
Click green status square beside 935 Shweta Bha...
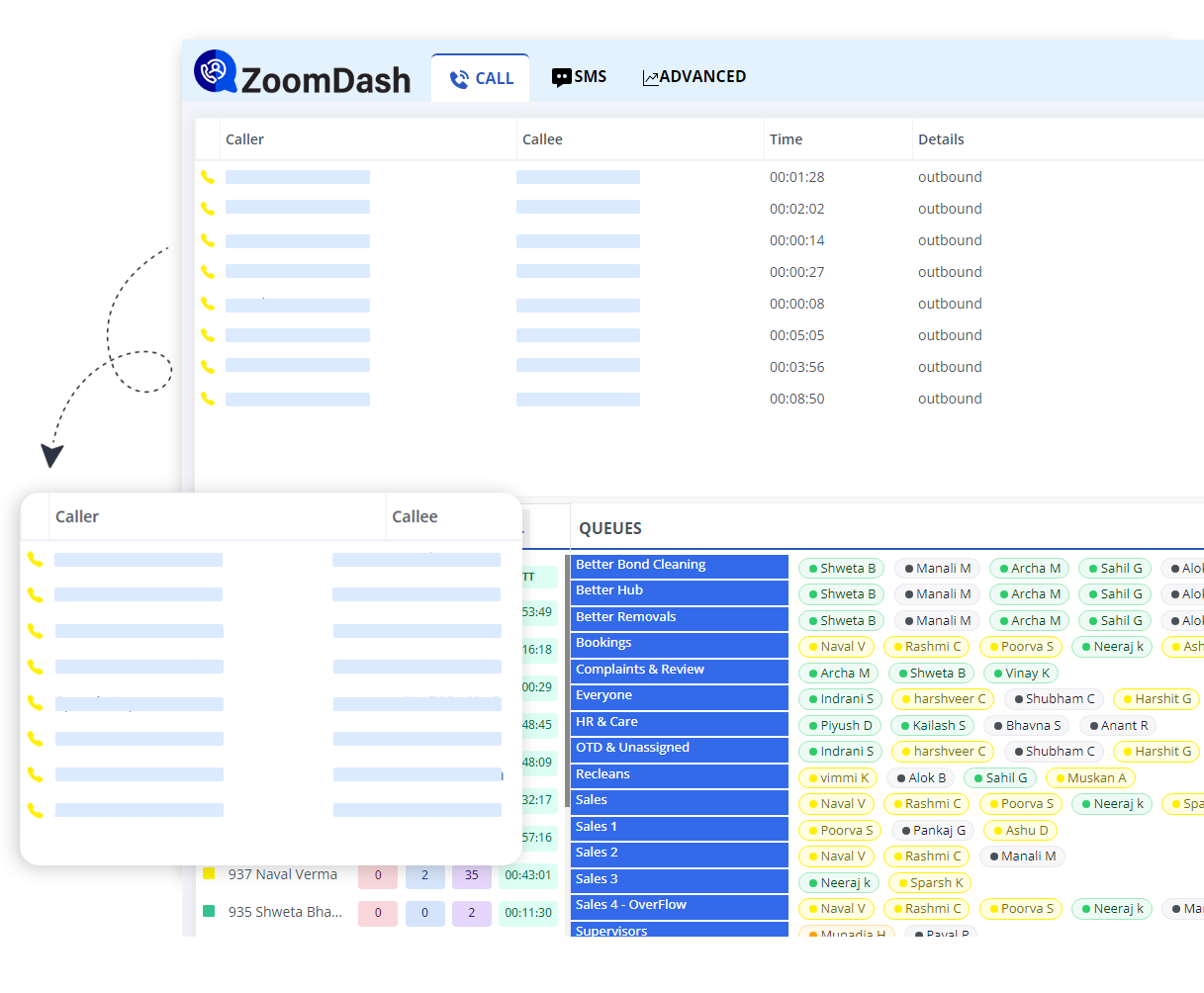click(x=209, y=912)
